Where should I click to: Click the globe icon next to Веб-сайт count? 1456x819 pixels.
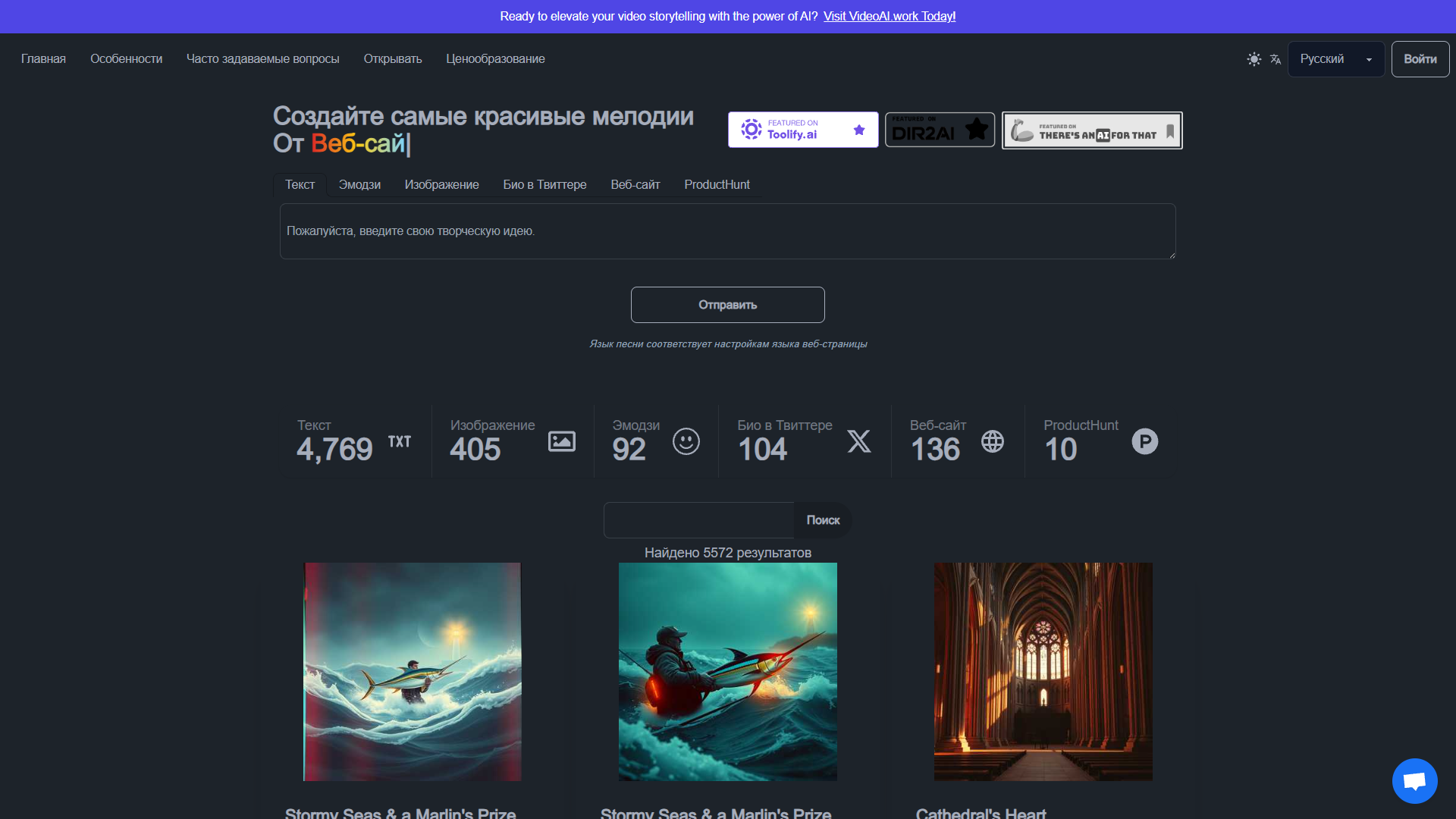point(993,441)
